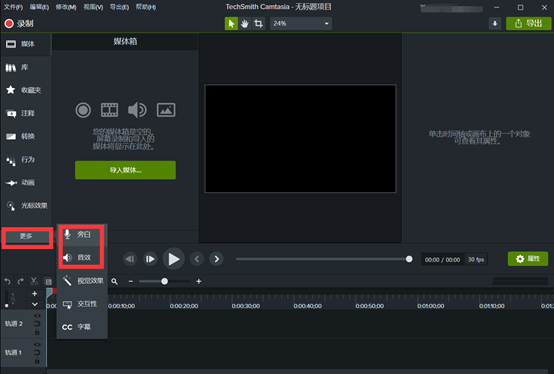The height and width of the screenshot is (374, 554).
Task: Open the 收藏夹 favorites panel
Action: 25,90
